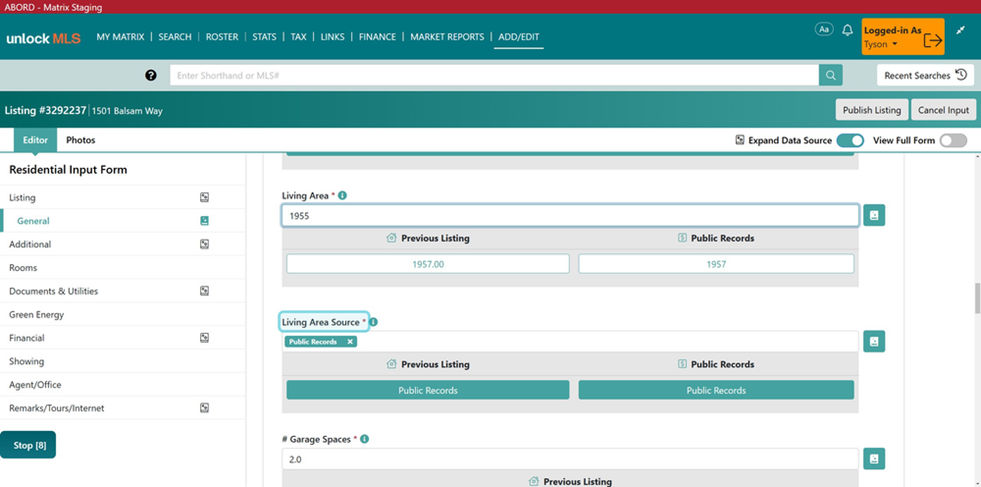981x487 pixels.
Task: Open notifications bell icon
Action: point(847,30)
